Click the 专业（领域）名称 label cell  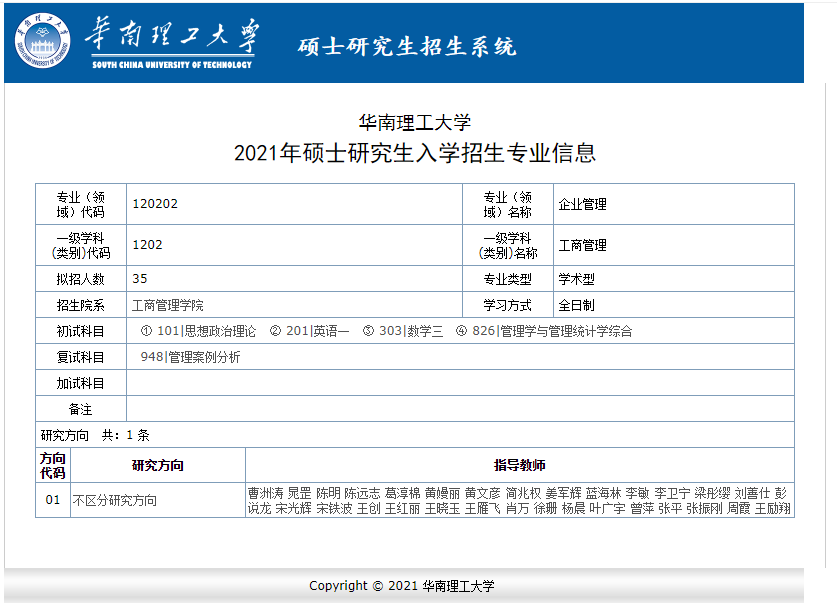click(508, 204)
